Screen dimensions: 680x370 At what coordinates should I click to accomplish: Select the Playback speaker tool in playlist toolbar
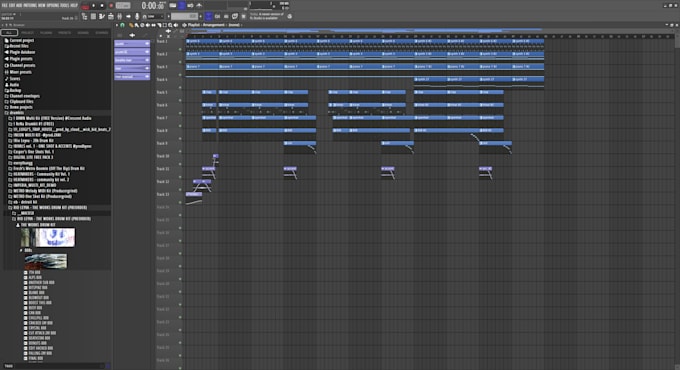tap(176, 25)
